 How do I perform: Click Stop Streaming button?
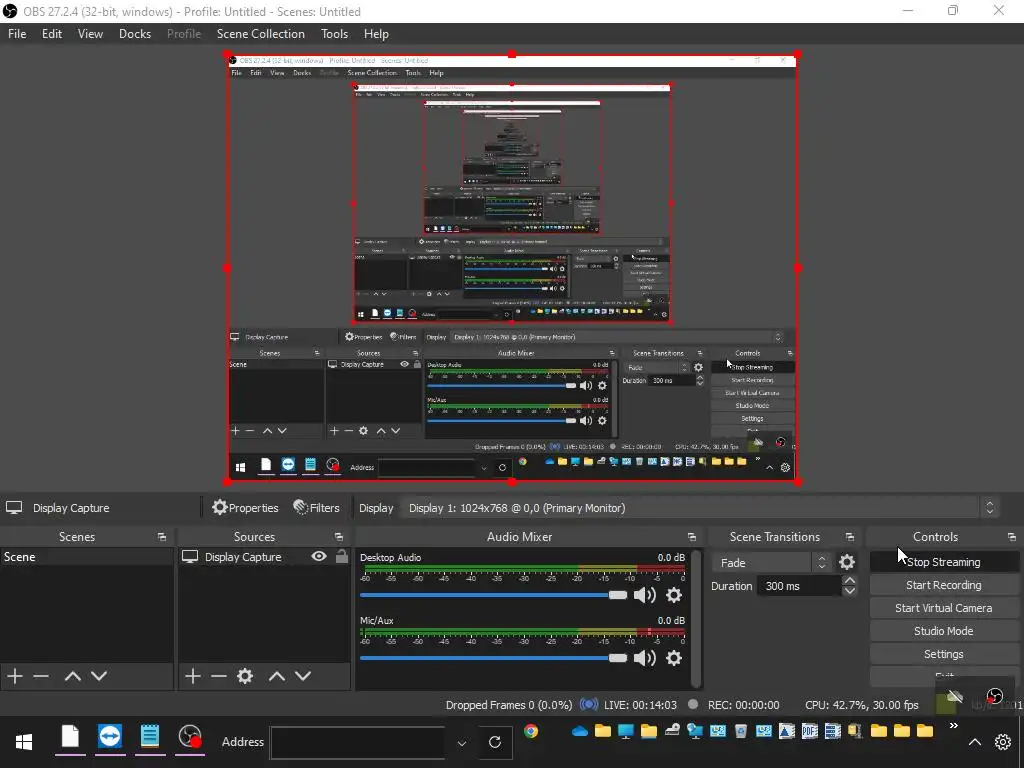944,562
